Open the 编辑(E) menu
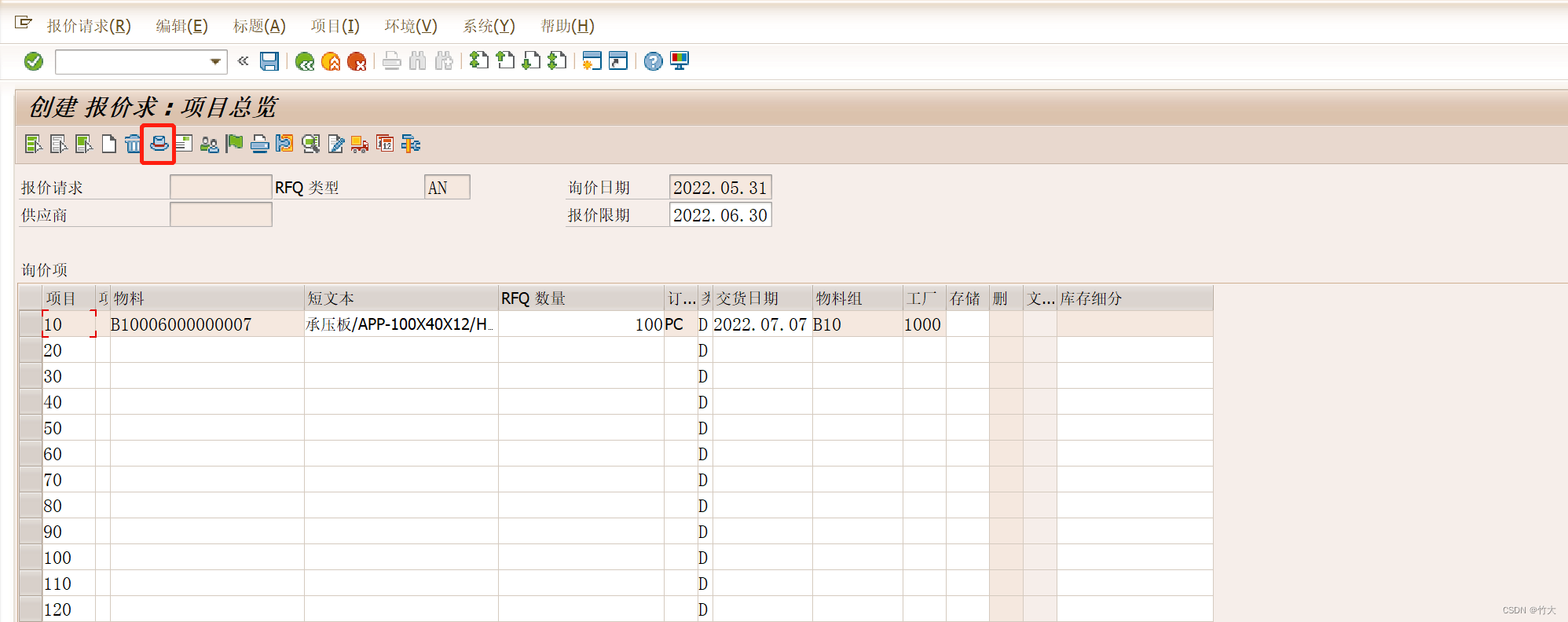The width and height of the screenshot is (1568, 622). [x=181, y=26]
